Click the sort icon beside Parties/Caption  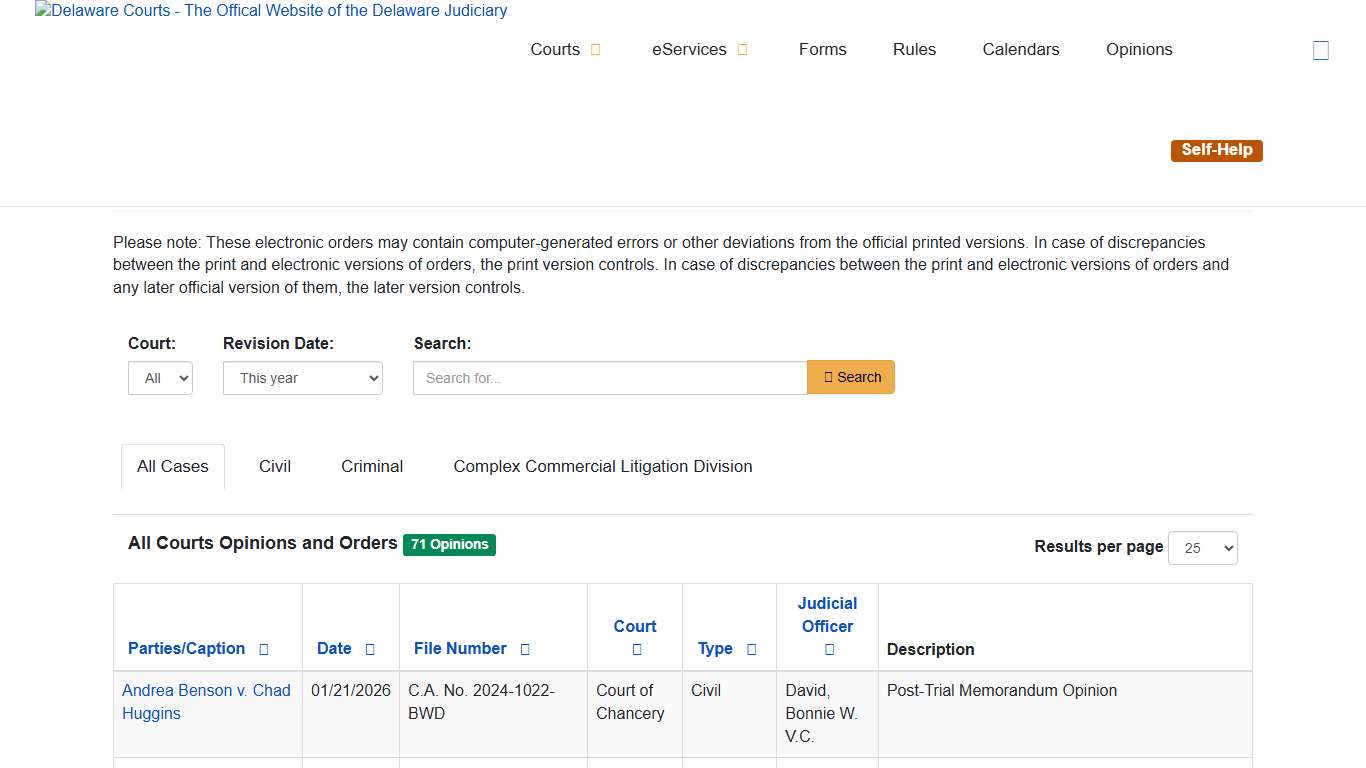tap(264, 649)
